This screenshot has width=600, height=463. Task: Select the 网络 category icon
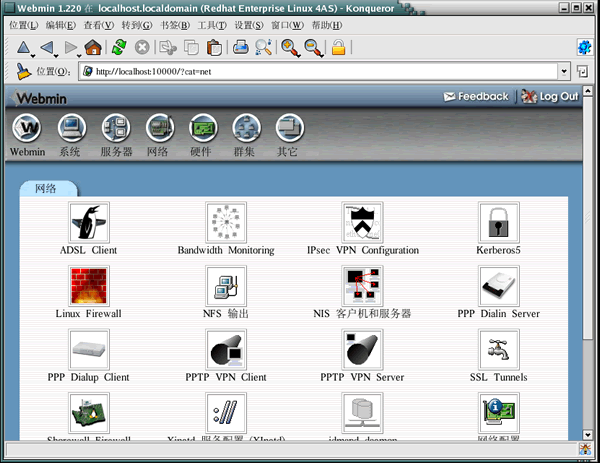tap(160, 128)
